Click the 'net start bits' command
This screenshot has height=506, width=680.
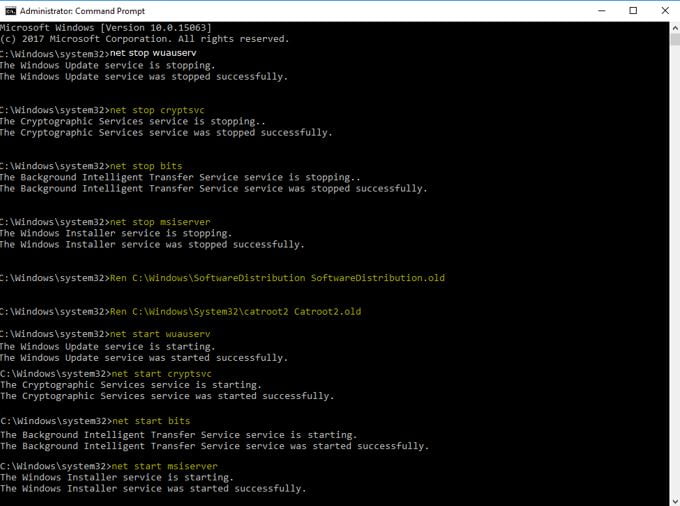click(x=151, y=421)
